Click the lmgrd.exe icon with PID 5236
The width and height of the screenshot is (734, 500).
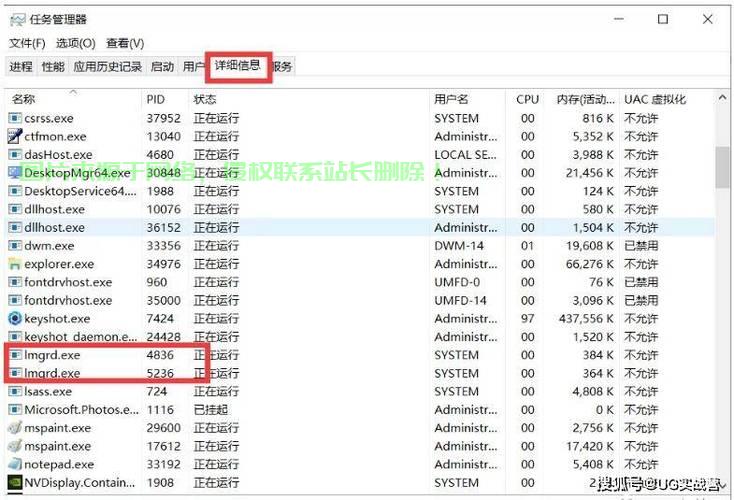pyautogui.click(x=15, y=373)
